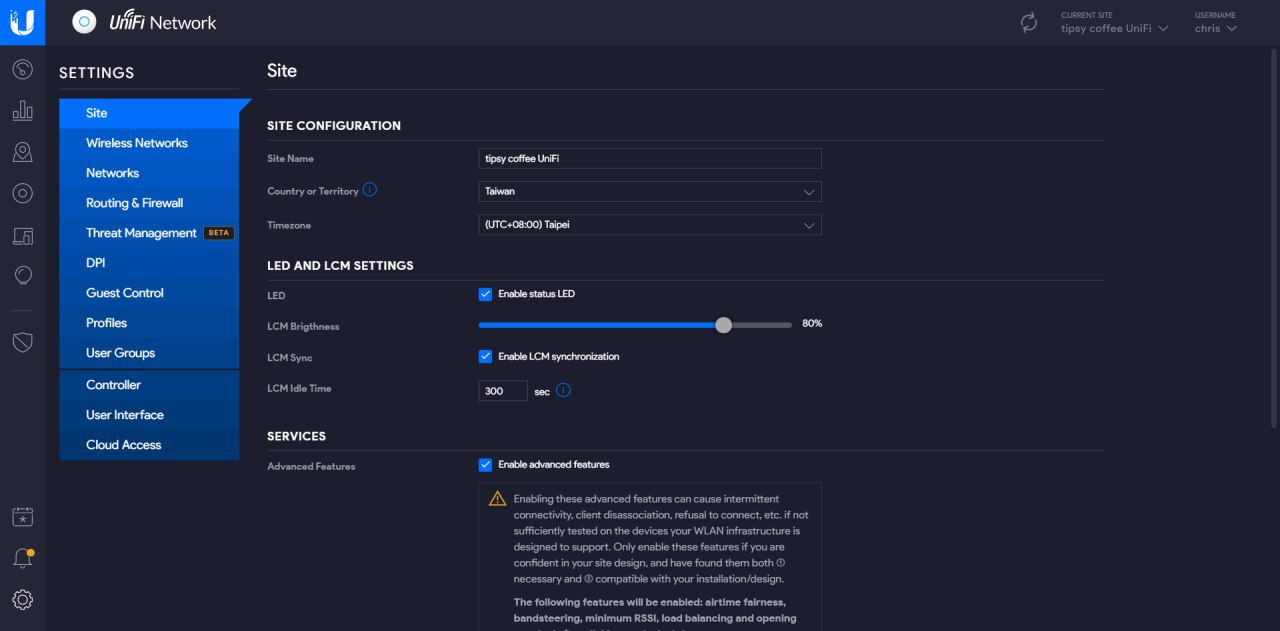Open the Clients monitor icon

(x=22, y=236)
